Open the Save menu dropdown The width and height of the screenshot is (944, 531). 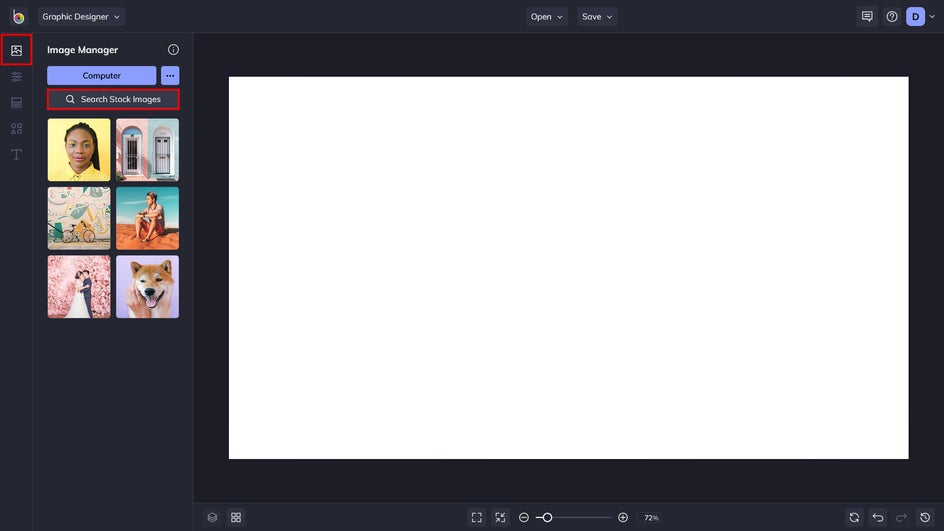pos(597,17)
